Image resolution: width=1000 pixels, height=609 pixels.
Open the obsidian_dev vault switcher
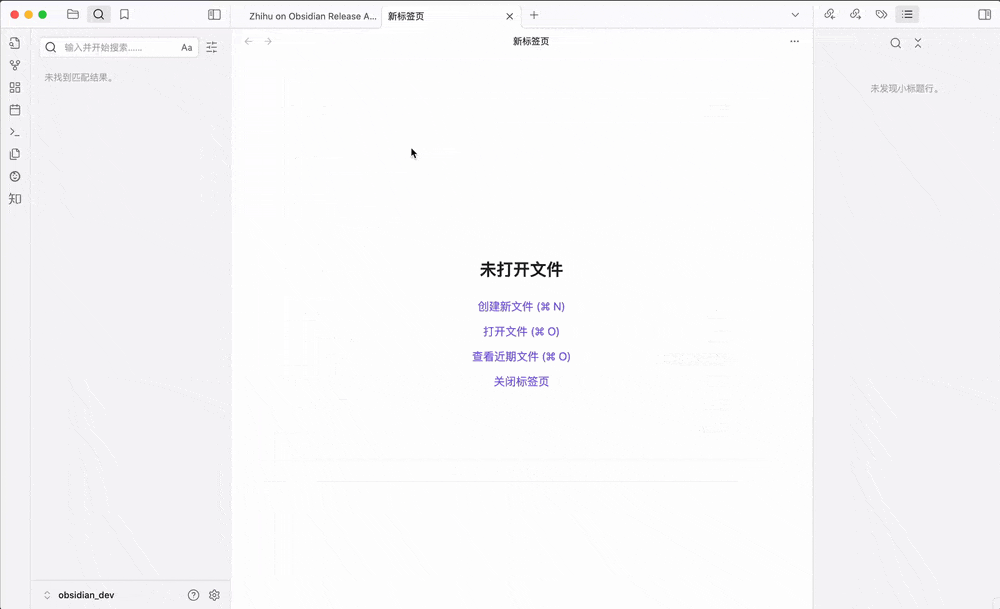(x=85, y=594)
